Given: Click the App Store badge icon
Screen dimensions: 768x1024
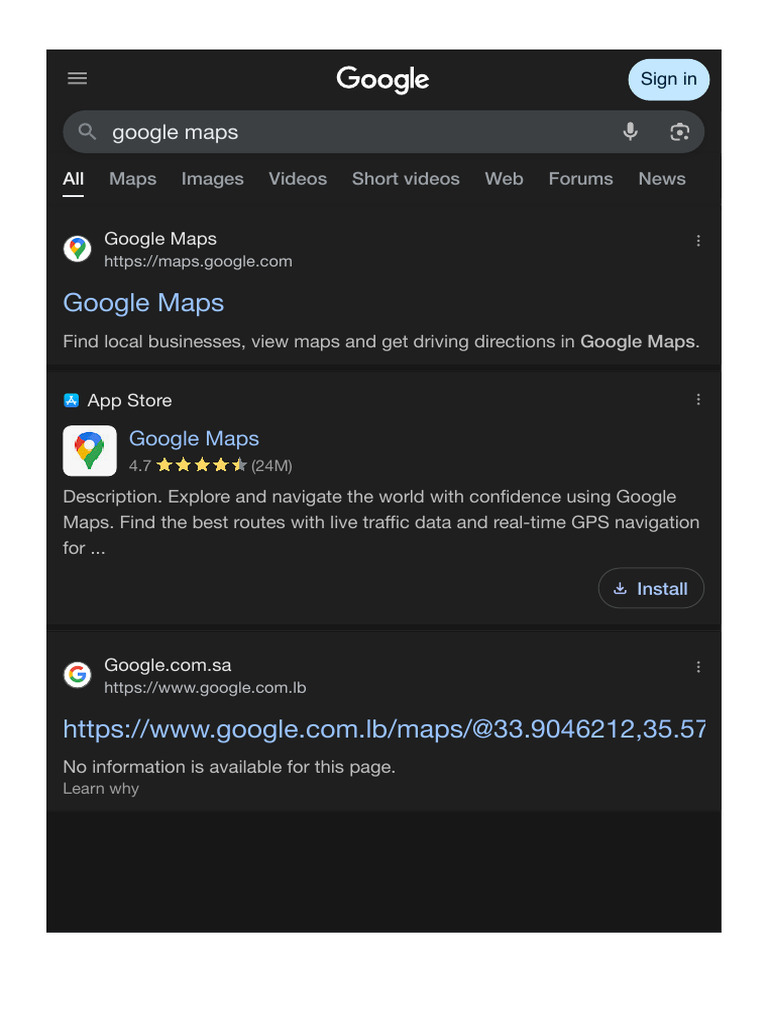Looking at the screenshot, I should 71,400.
